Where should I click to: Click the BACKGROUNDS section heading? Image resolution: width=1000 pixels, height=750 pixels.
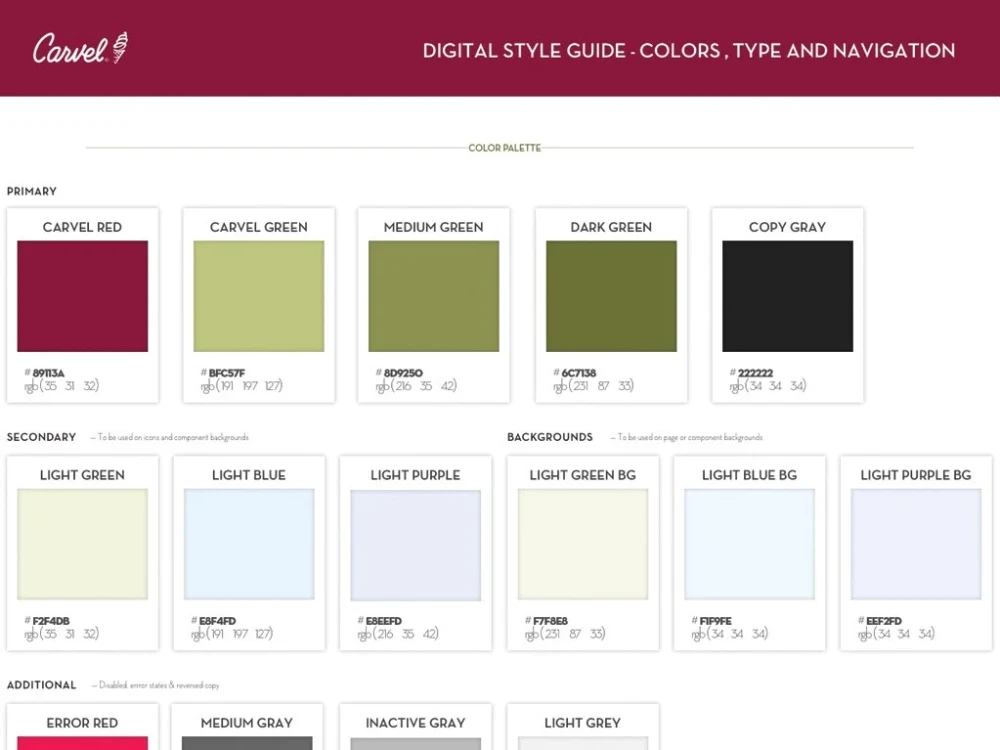point(549,437)
